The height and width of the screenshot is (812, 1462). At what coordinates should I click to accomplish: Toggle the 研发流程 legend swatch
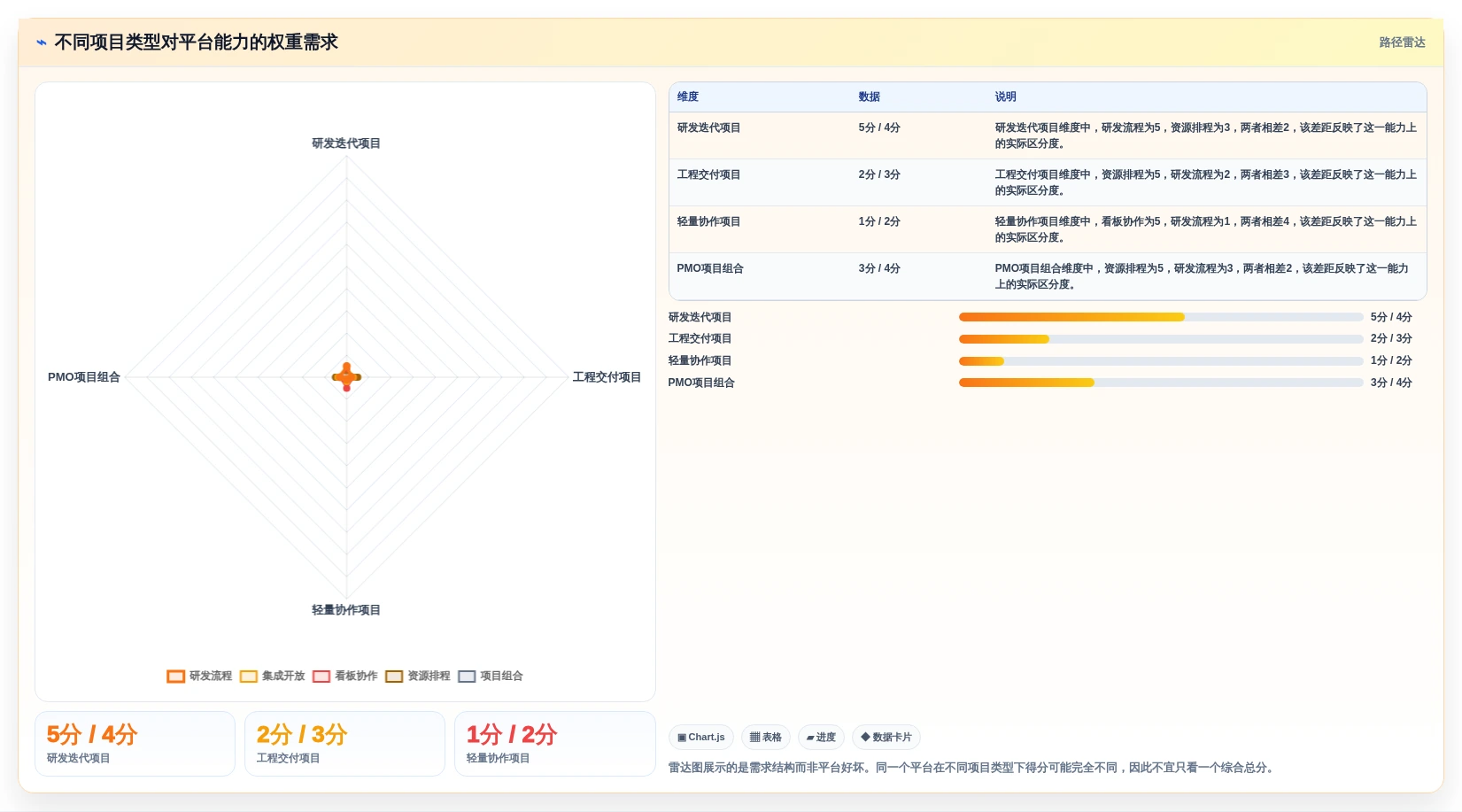[175, 677]
